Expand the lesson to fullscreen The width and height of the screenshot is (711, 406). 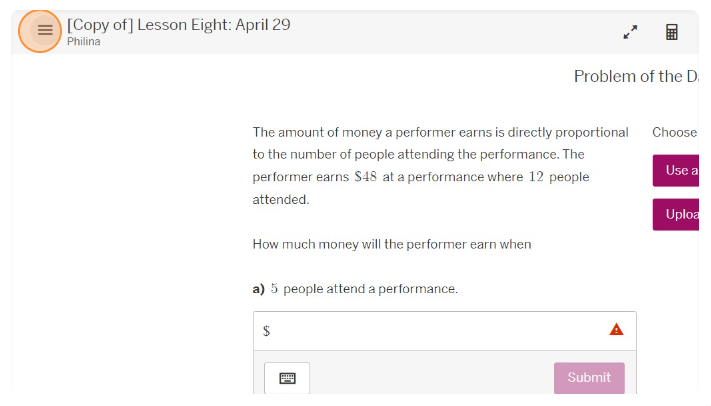click(630, 32)
